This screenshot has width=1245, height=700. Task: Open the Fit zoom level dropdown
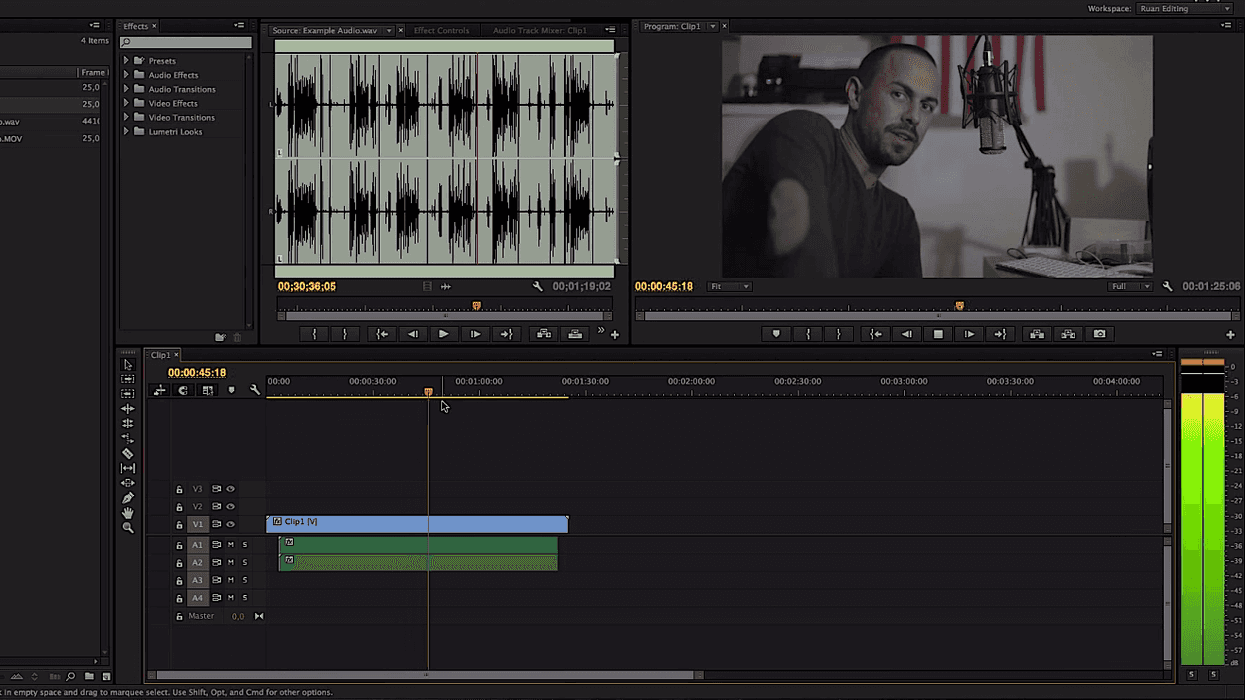click(x=729, y=287)
